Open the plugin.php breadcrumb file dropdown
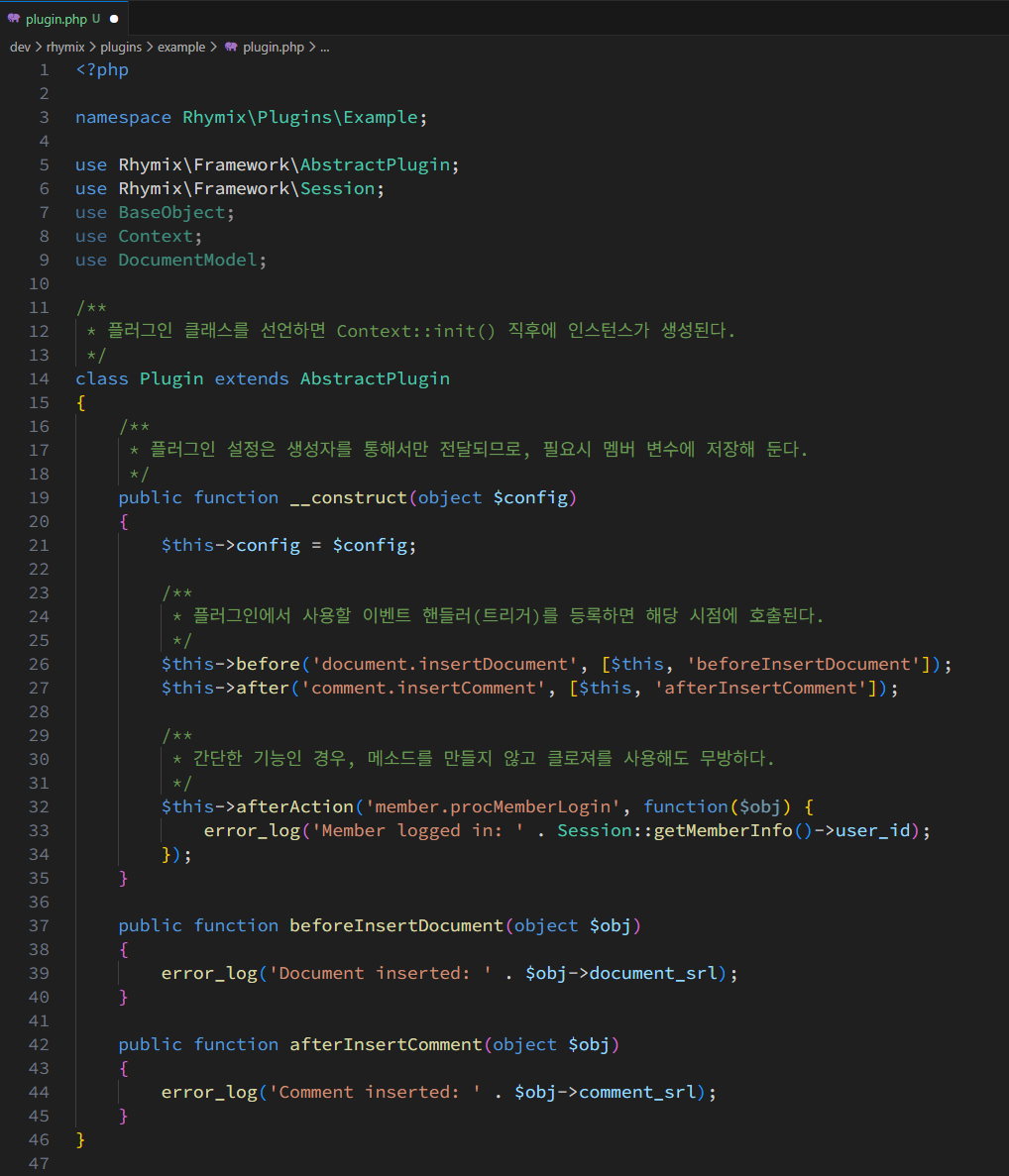The image size is (1009, 1176). click(x=274, y=47)
